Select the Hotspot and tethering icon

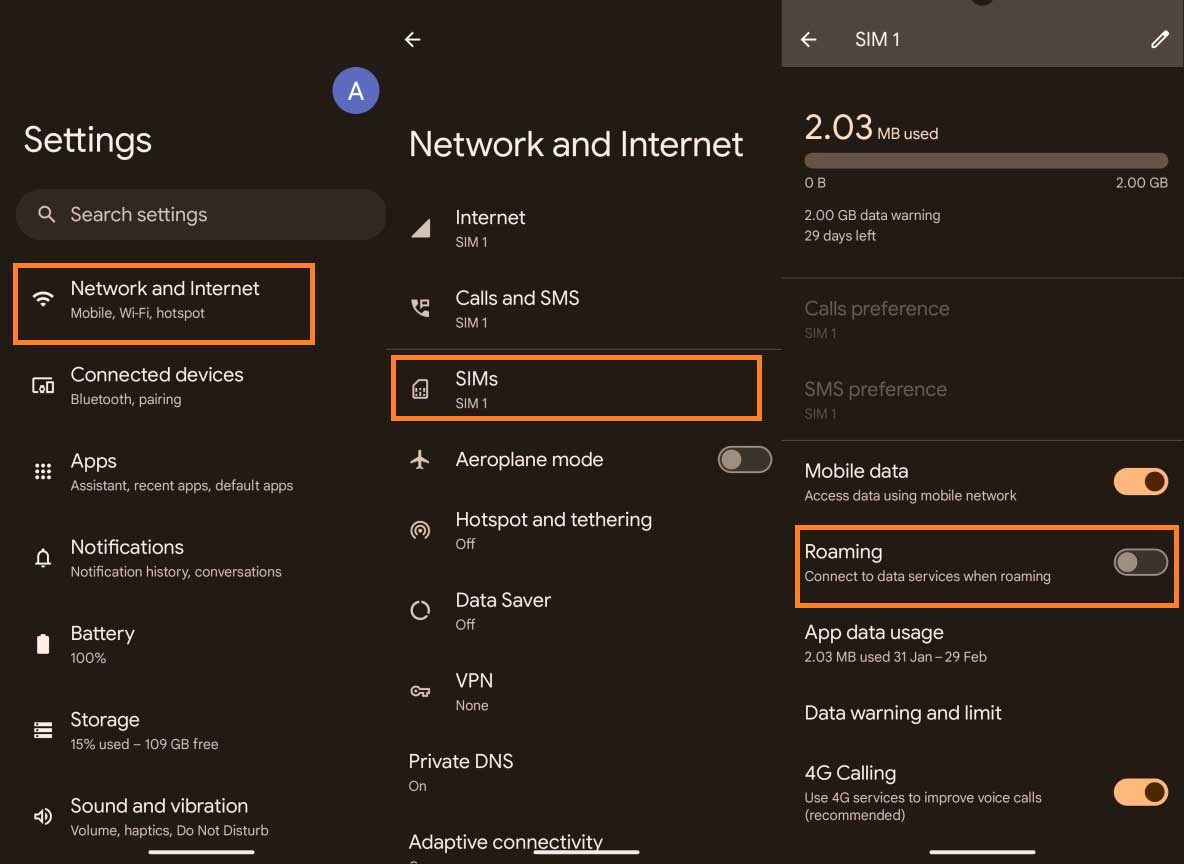(420, 531)
